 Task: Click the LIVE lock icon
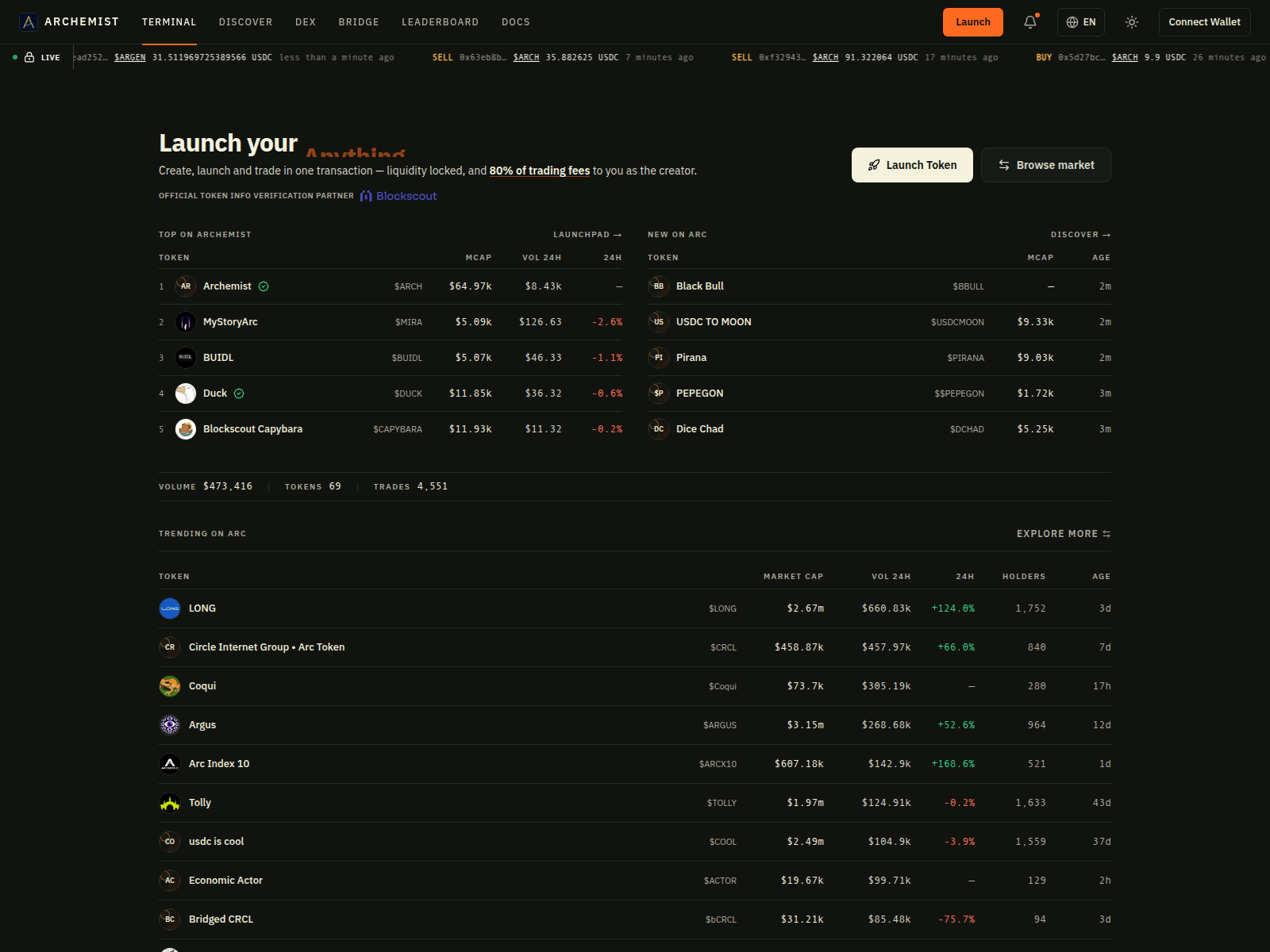click(29, 57)
